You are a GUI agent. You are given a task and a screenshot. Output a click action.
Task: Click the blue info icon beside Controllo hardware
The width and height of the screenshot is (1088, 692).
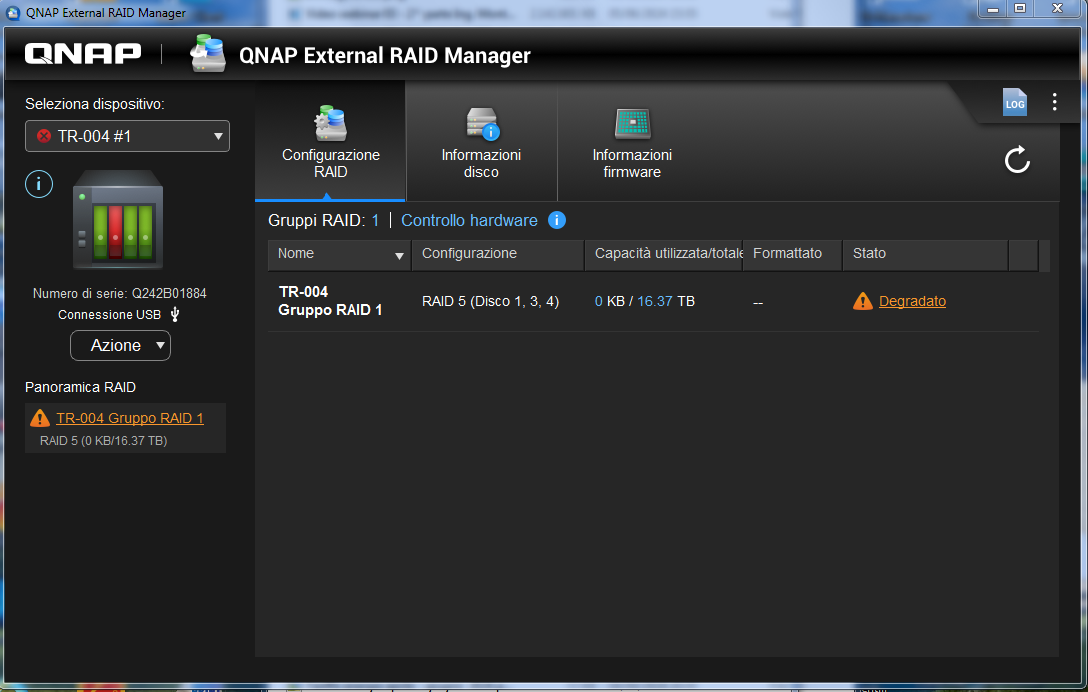pos(557,221)
